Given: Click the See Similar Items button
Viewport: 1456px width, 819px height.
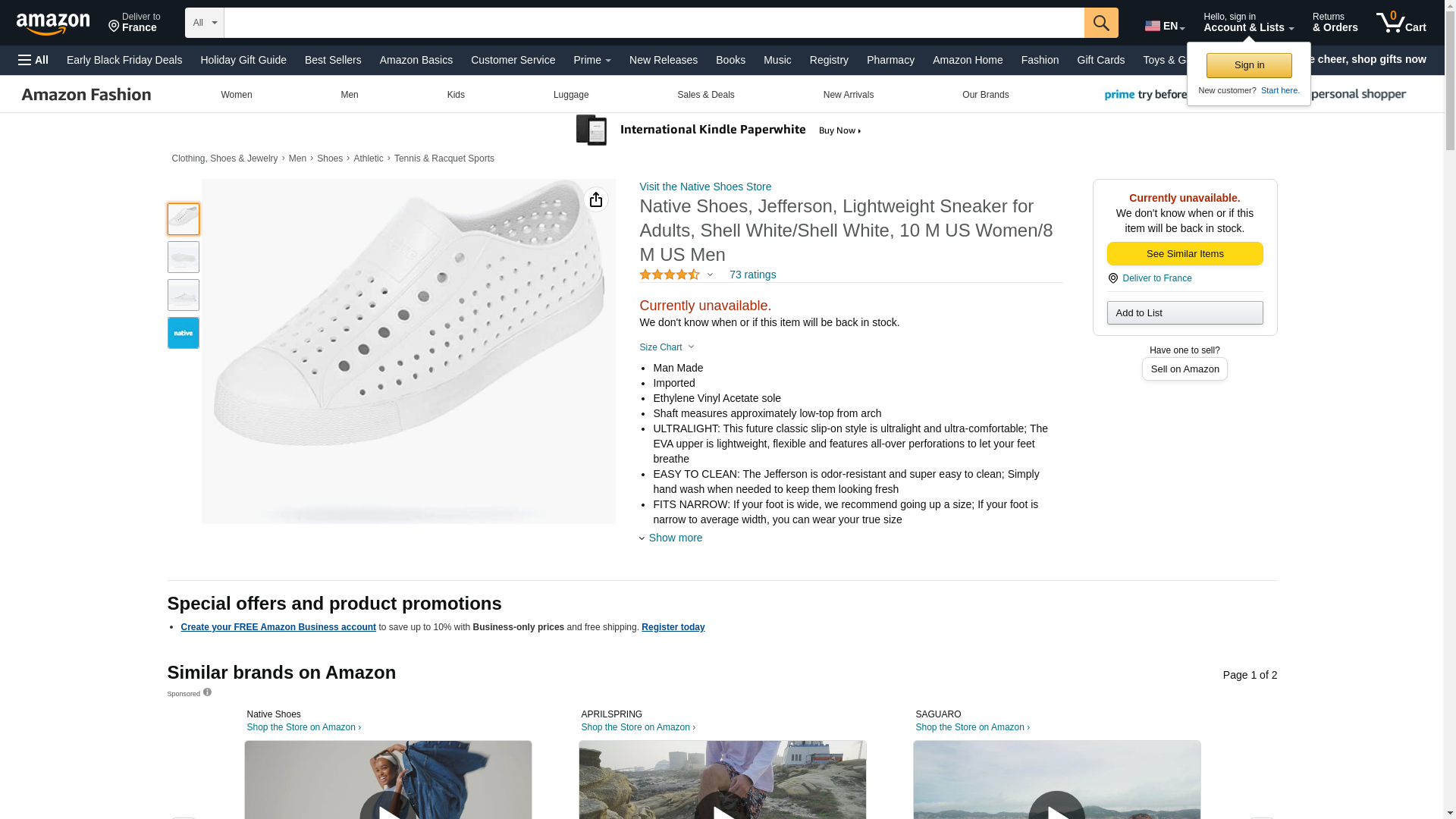Looking at the screenshot, I should click(x=1185, y=253).
